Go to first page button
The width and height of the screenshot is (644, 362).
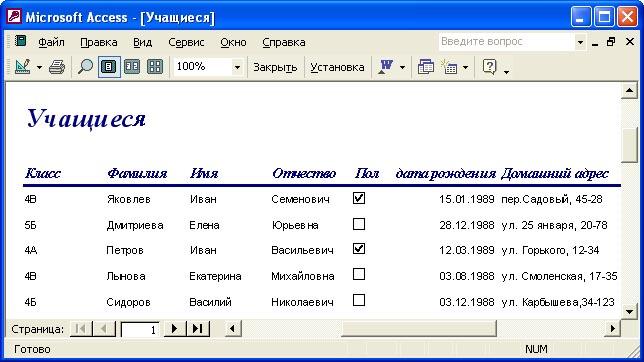pos(81,329)
